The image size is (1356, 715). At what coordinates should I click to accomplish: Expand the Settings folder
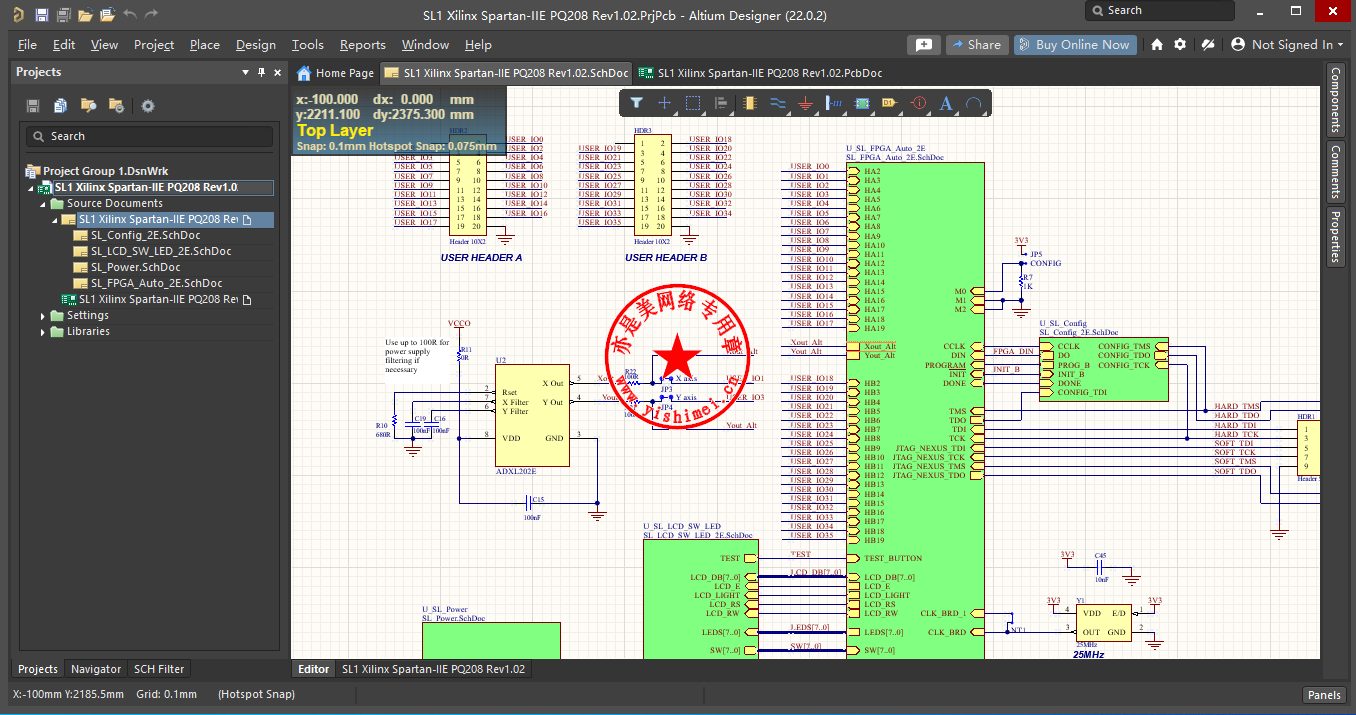click(43, 315)
